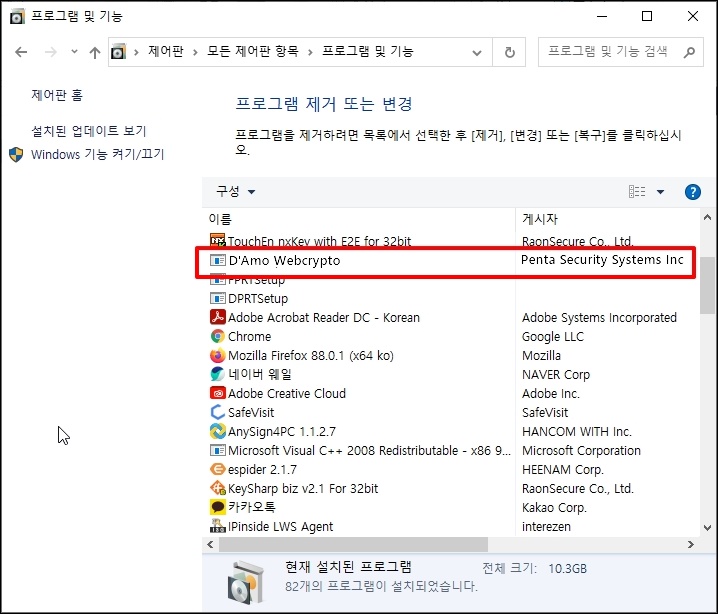Select Microsoft Visual C++ 2008 Redistributable
The height and width of the screenshot is (614, 718).
pyautogui.click(x=369, y=451)
